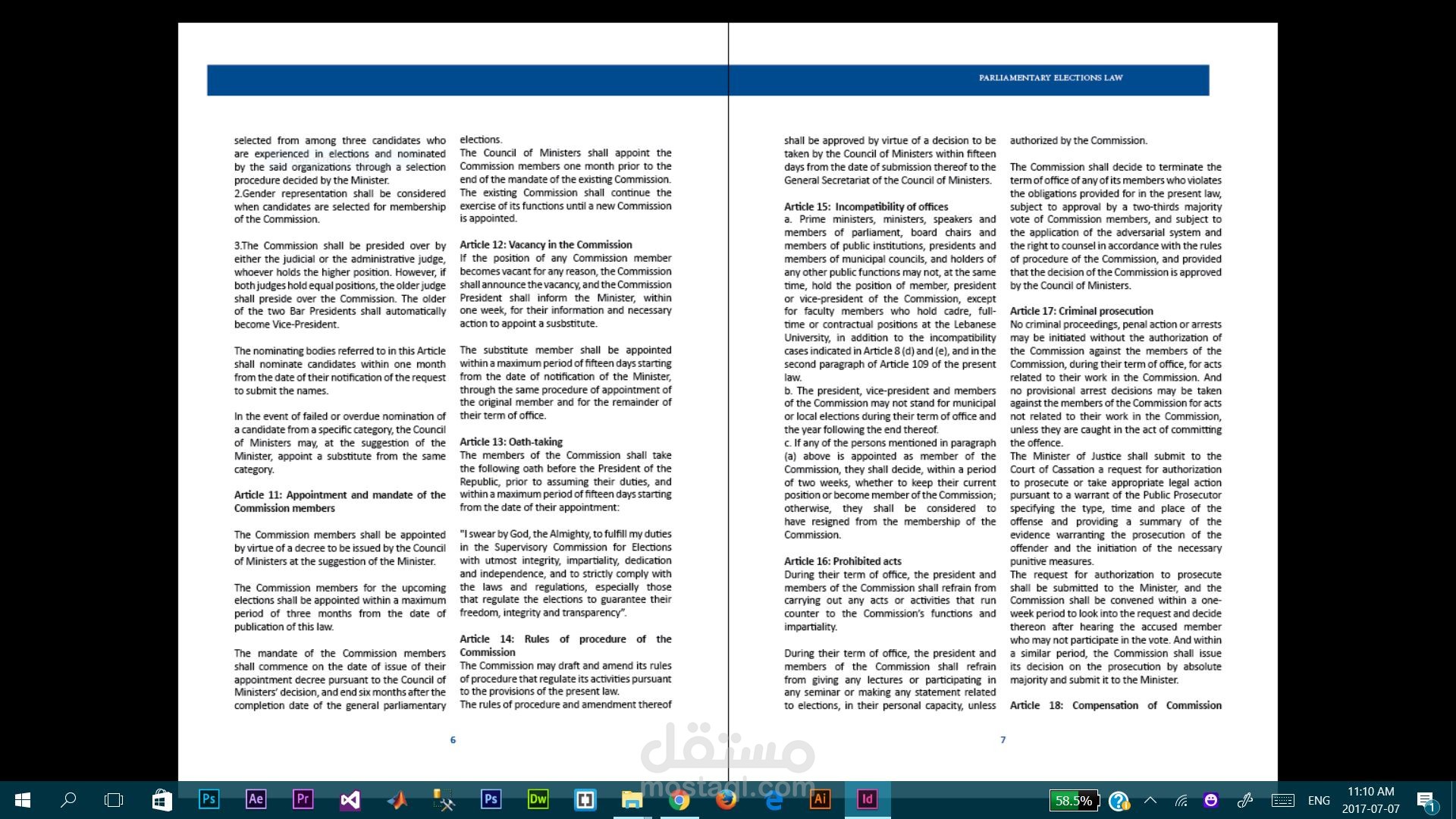Open File Explorer folder icon
The width and height of the screenshot is (1456, 819).
tap(632, 799)
